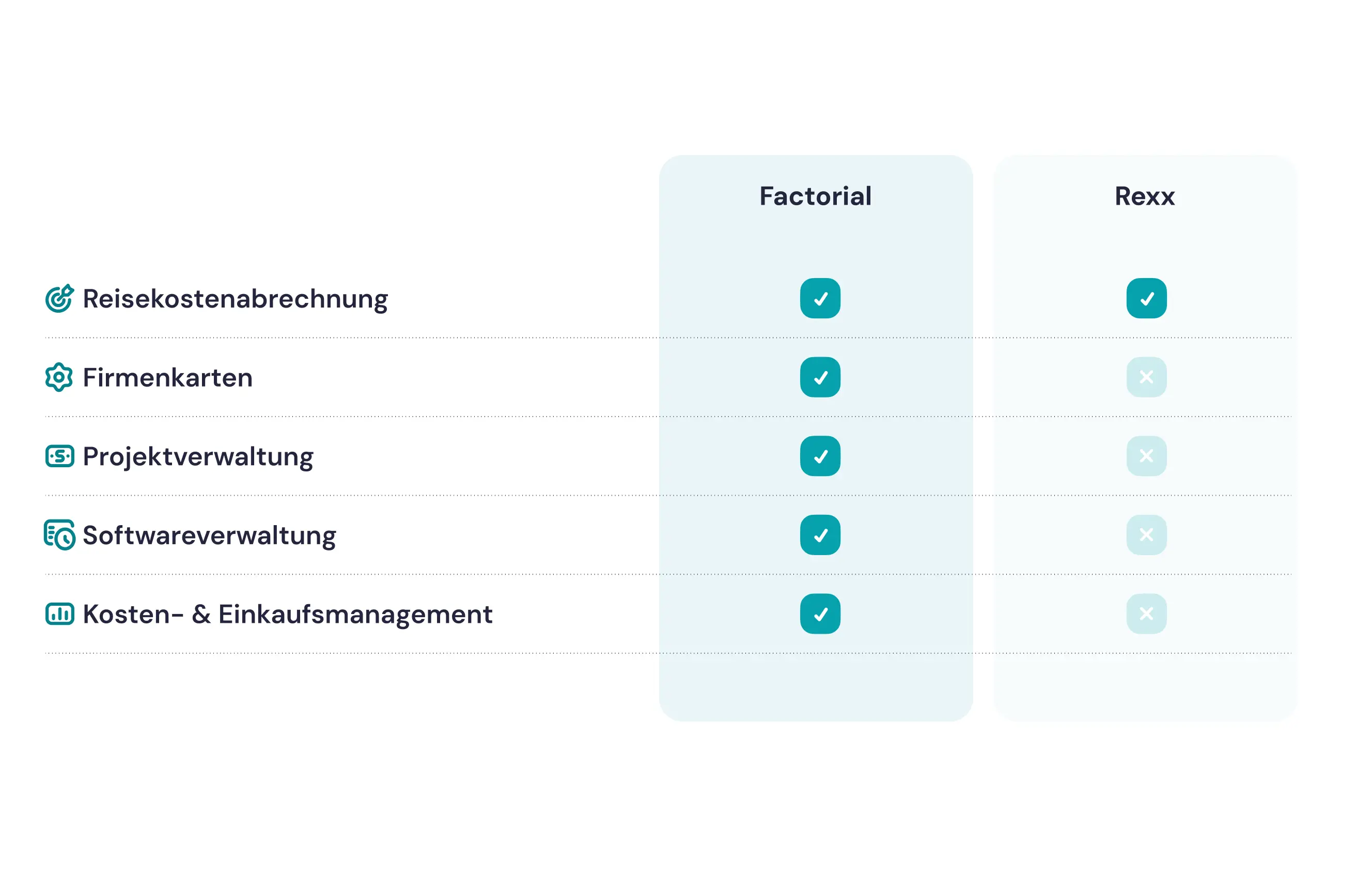Click the money icon beside Projektverwaltung
The image size is (1372, 874).
coord(59,456)
